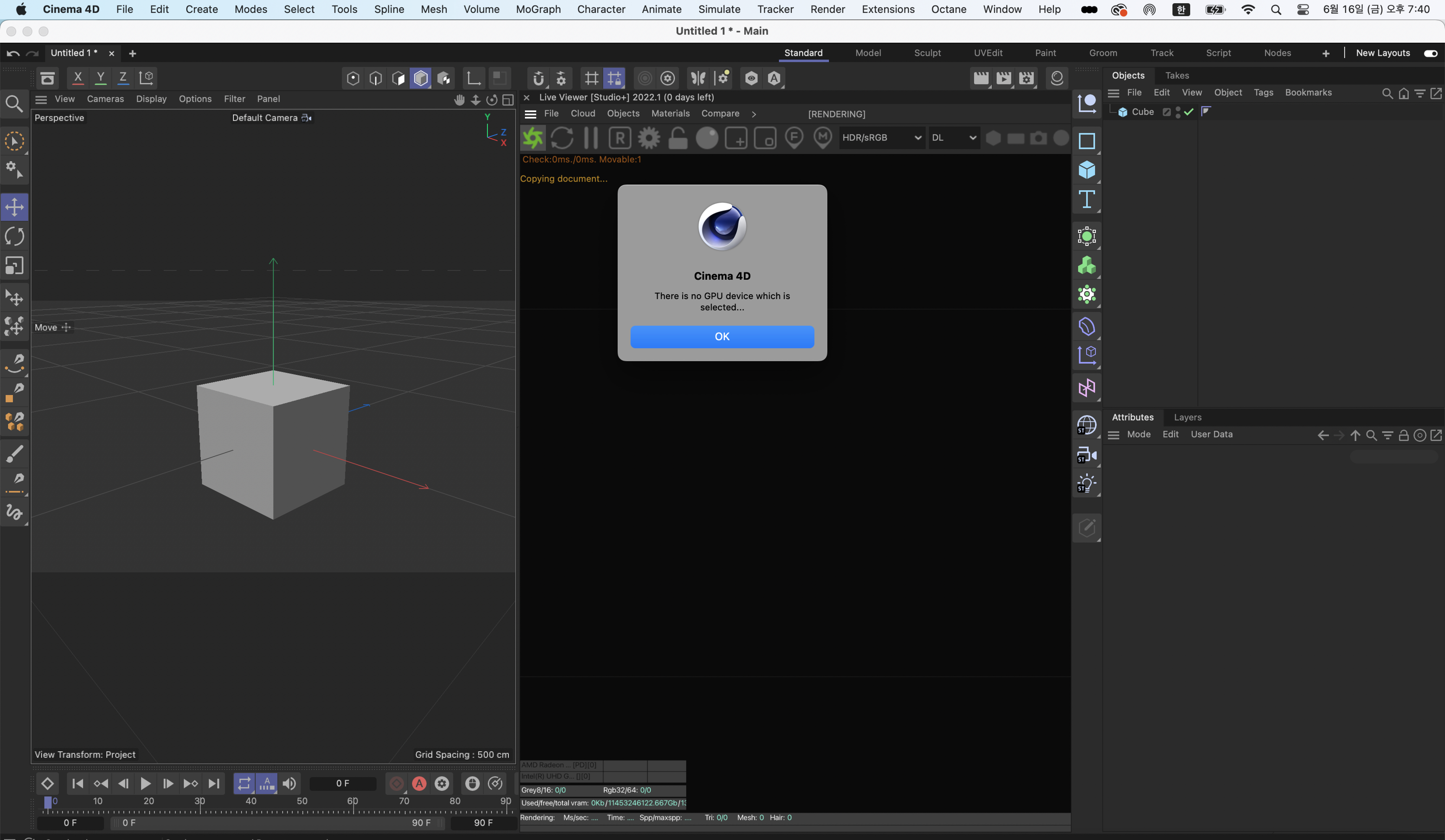The height and width of the screenshot is (840, 1445).
Task: Click the timeline playhead at frame 0
Action: coord(48,803)
